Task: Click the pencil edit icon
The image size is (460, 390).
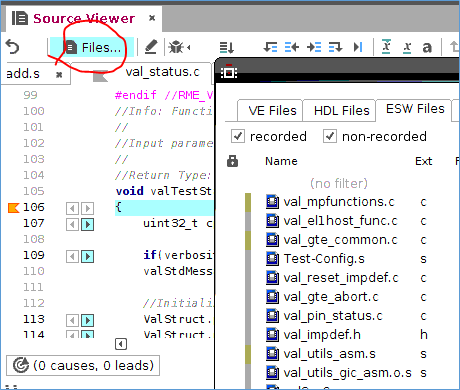Action: [151, 47]
